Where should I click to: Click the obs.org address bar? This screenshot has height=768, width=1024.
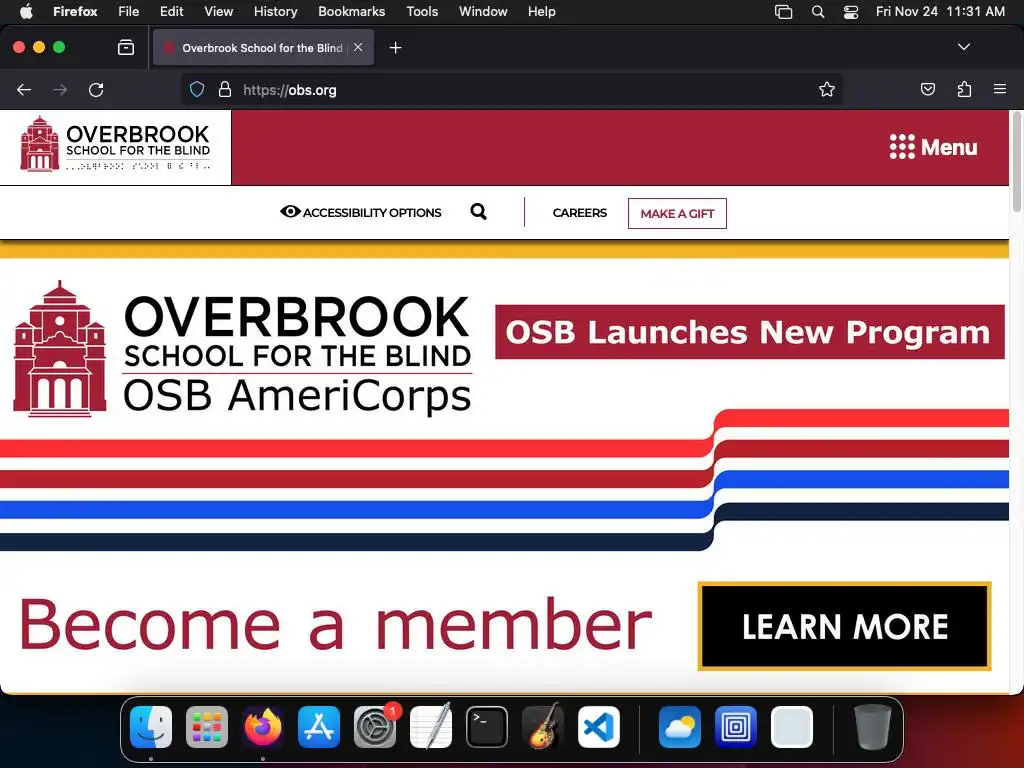click(x=511, y=89)
